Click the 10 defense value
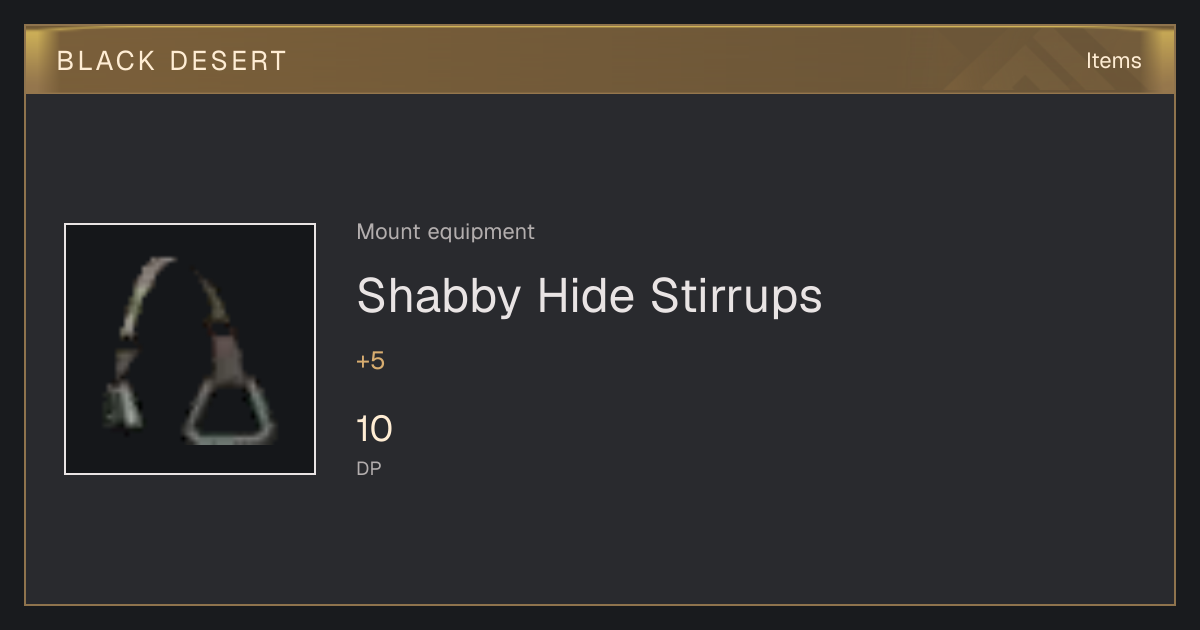 (374, 429)
